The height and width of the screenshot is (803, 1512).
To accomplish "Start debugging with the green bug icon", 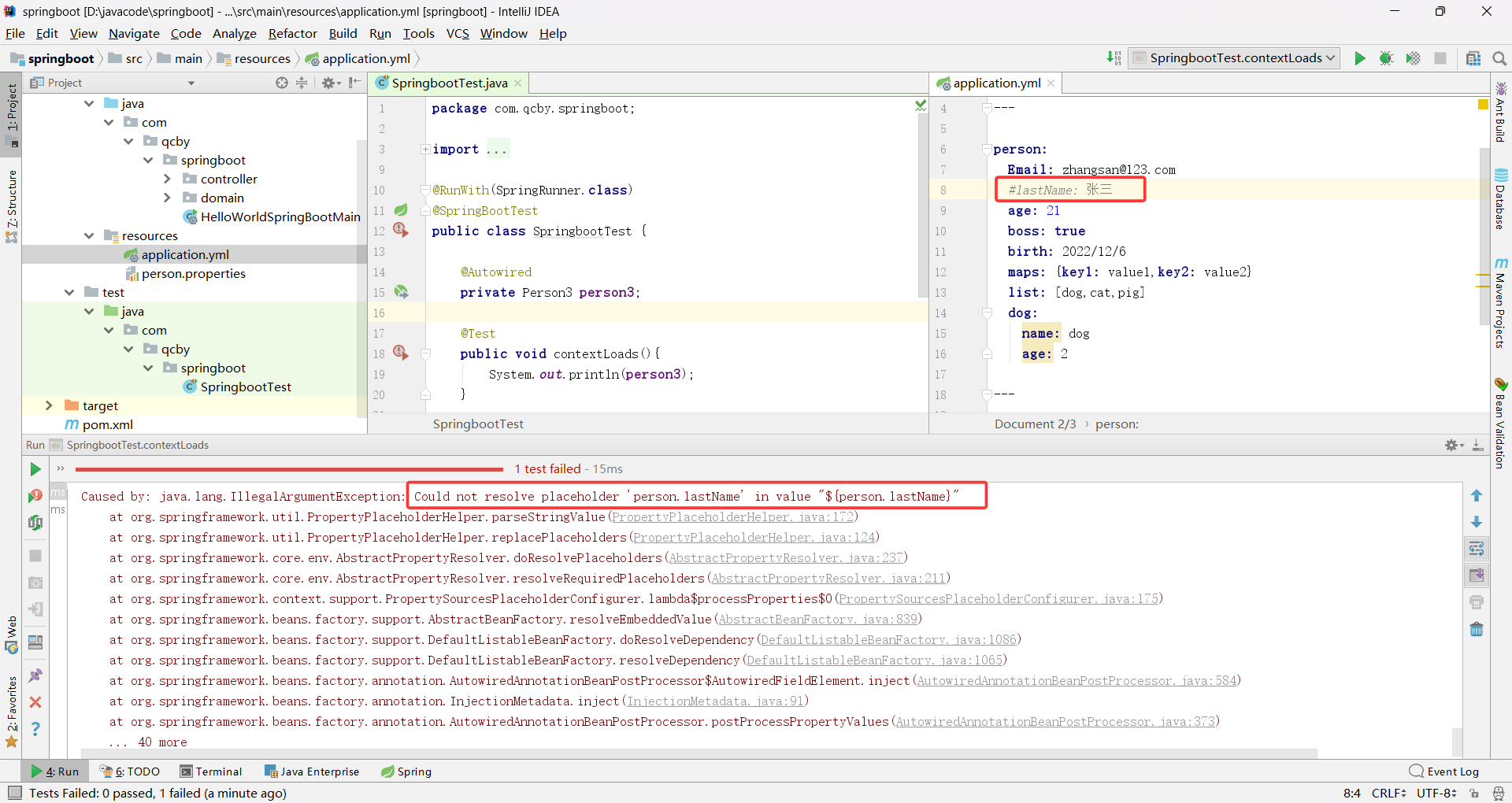I will [1387, 58].
